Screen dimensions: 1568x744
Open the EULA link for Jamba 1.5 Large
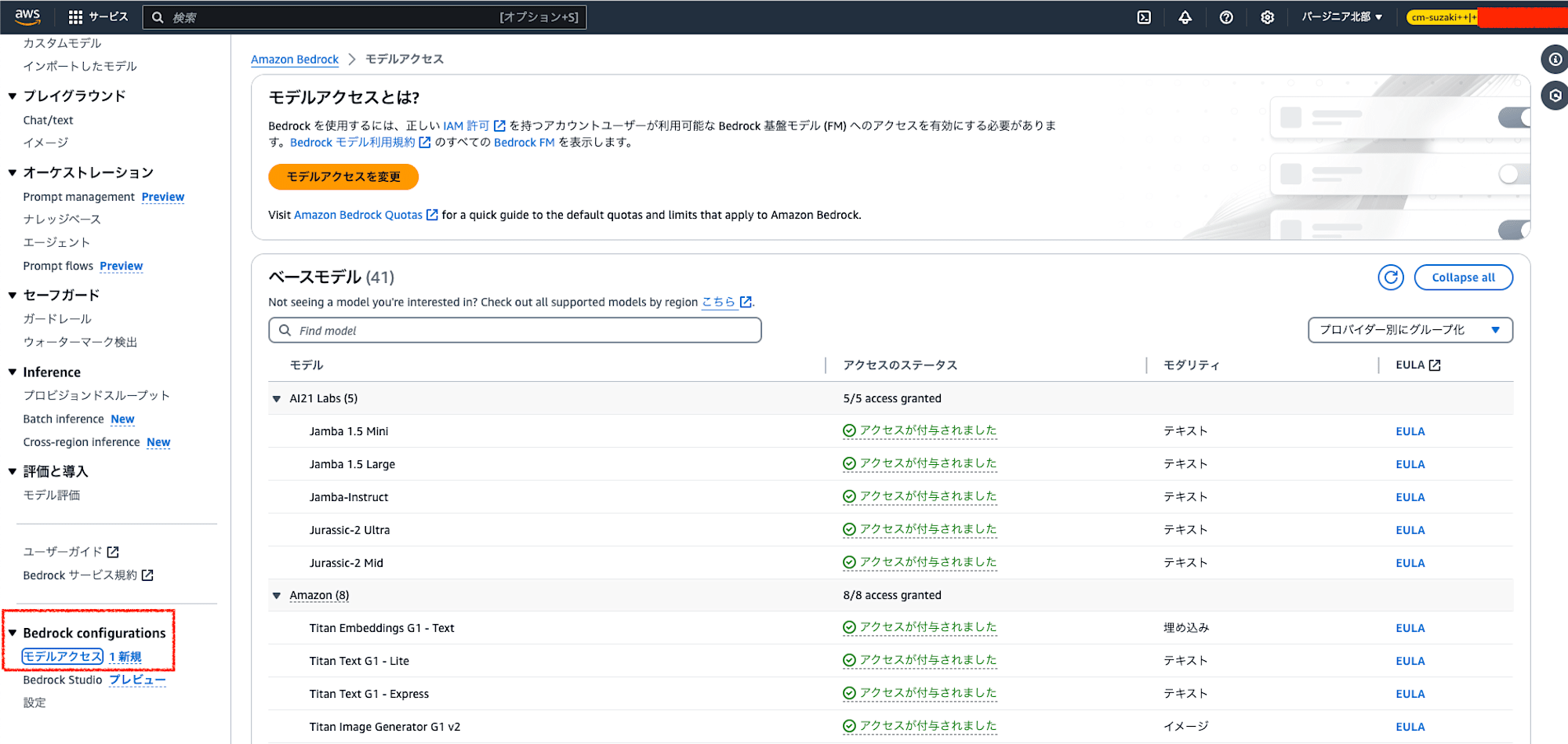click(1410, 464)
